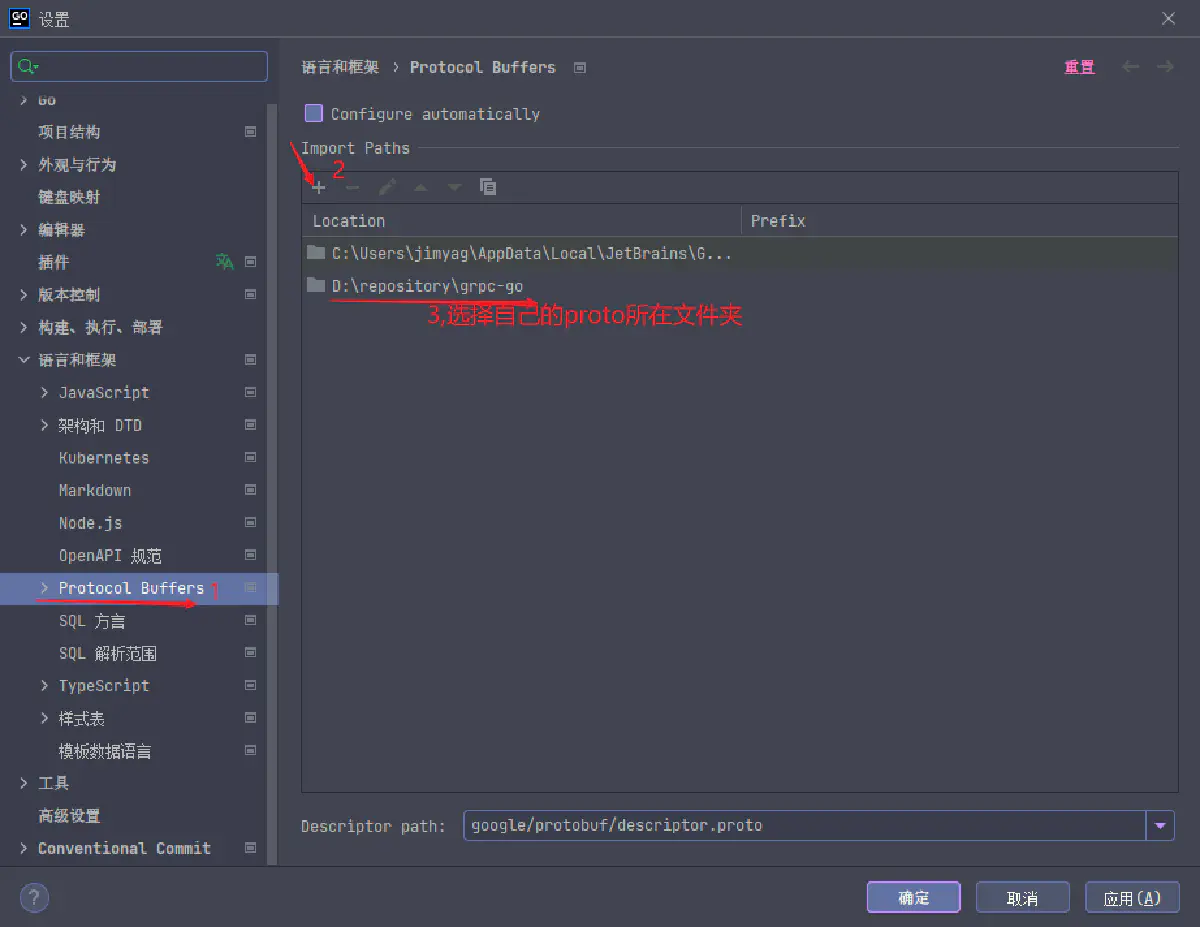Navigate back with the left arrow

pos(1130,67)
